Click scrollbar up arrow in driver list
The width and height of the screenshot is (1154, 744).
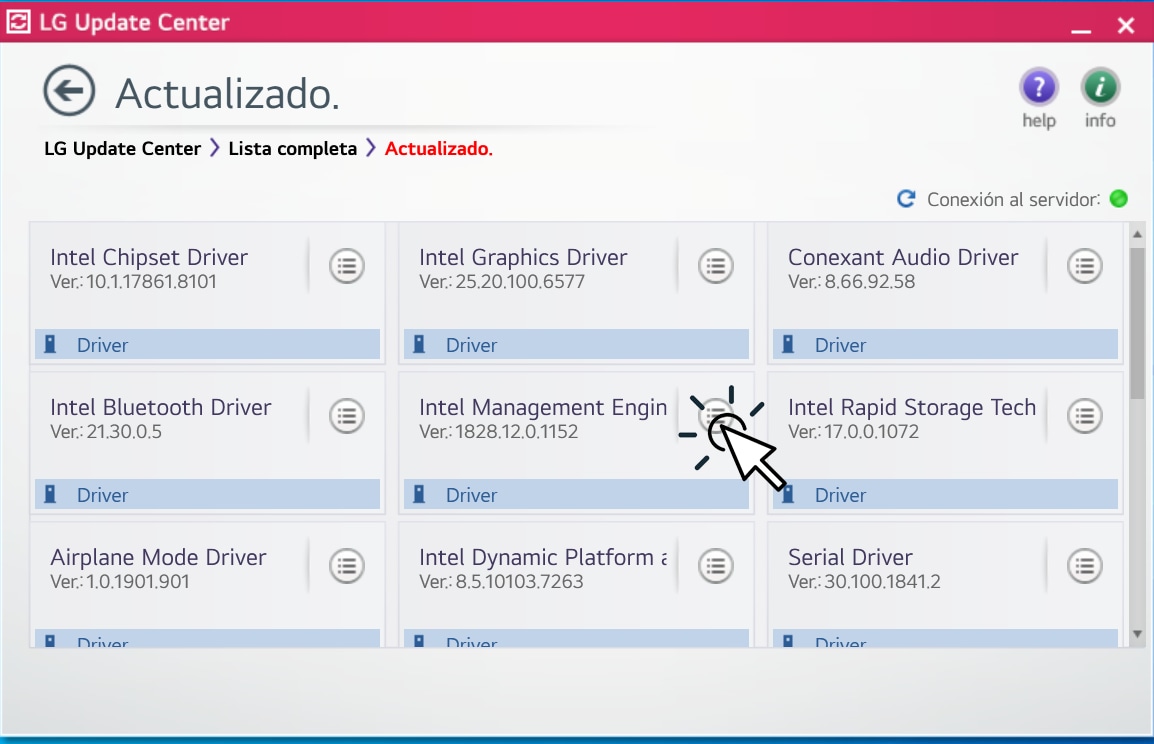[x=1137, y=234]
